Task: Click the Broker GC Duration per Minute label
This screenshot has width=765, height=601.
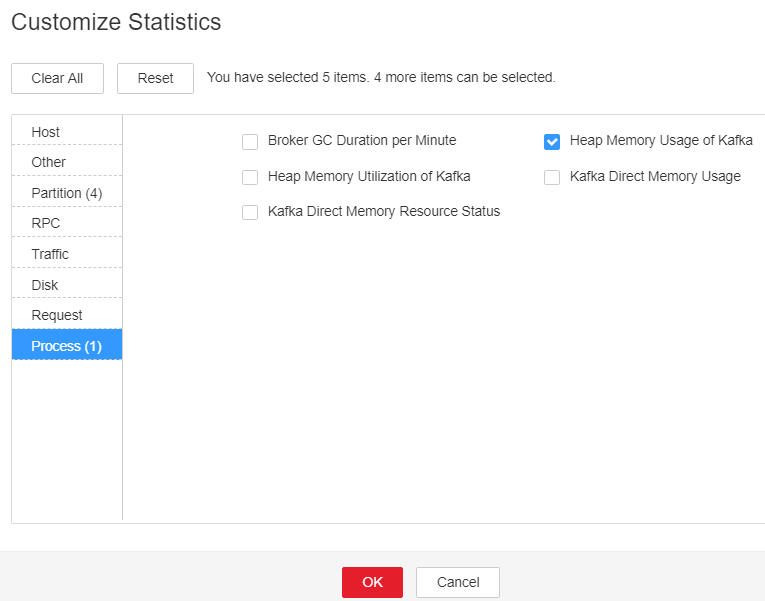Action: point(362,140)
